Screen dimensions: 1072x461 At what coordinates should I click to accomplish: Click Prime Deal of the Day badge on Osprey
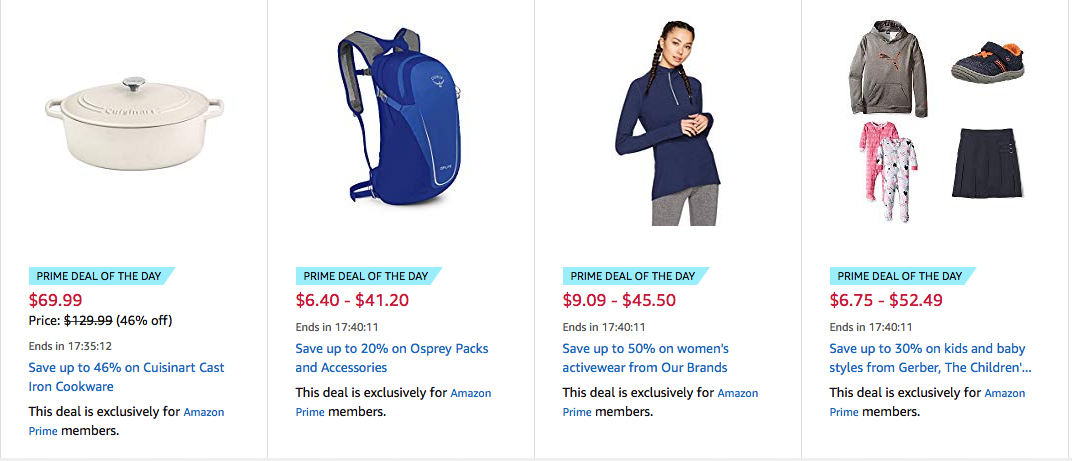[365, 276]
